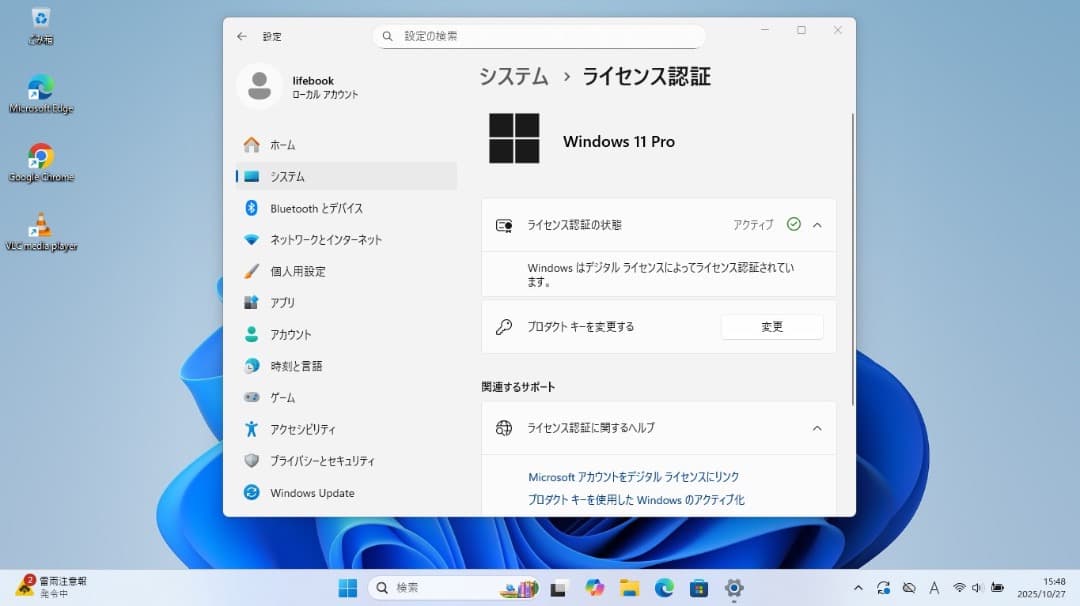Open Google Chrome from the desktop
The width and height of the screenshot is (1080, 606).
[40, 155]
